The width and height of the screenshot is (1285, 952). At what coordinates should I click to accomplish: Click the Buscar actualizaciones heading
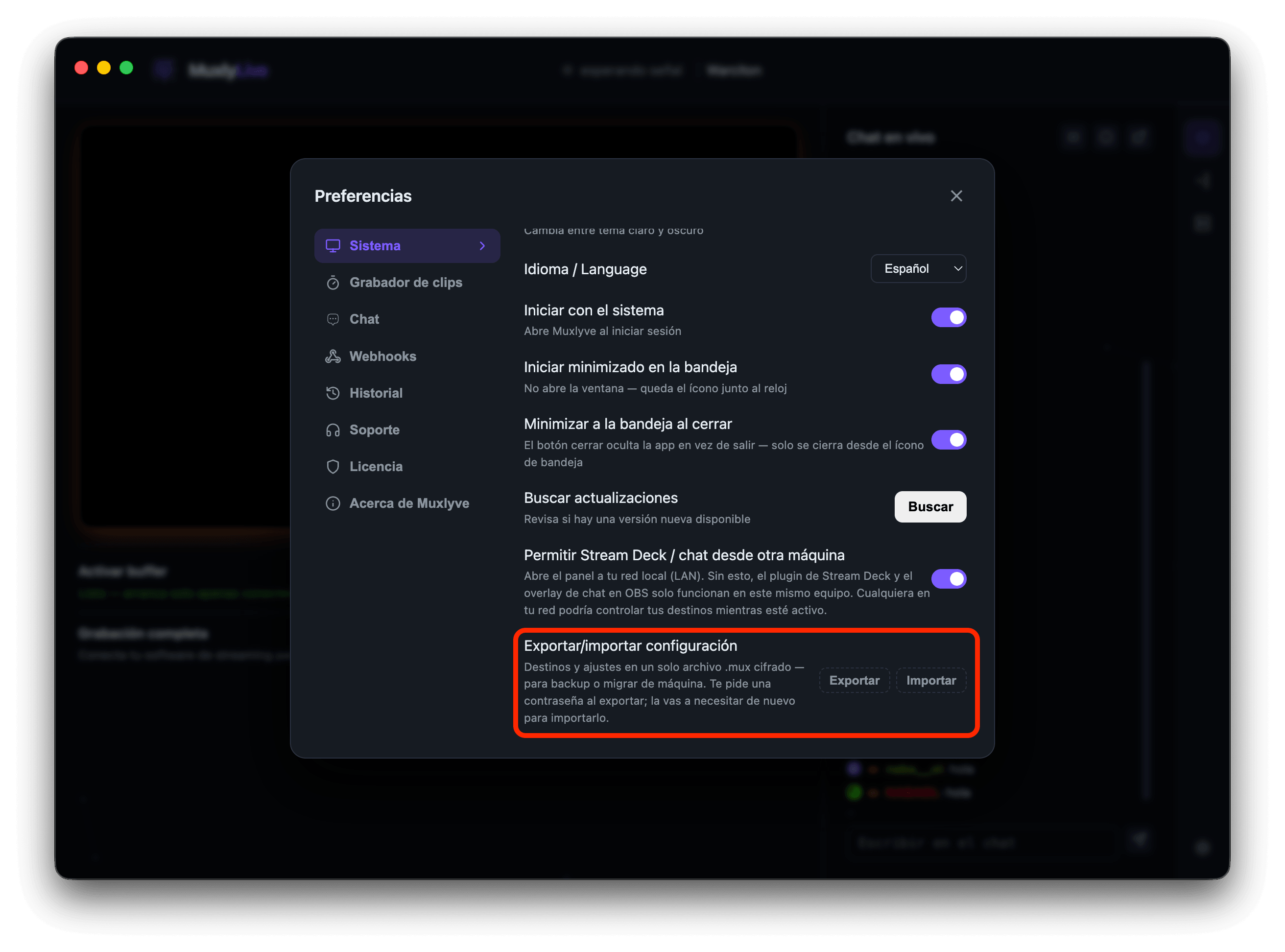click(x=601, y=498)
